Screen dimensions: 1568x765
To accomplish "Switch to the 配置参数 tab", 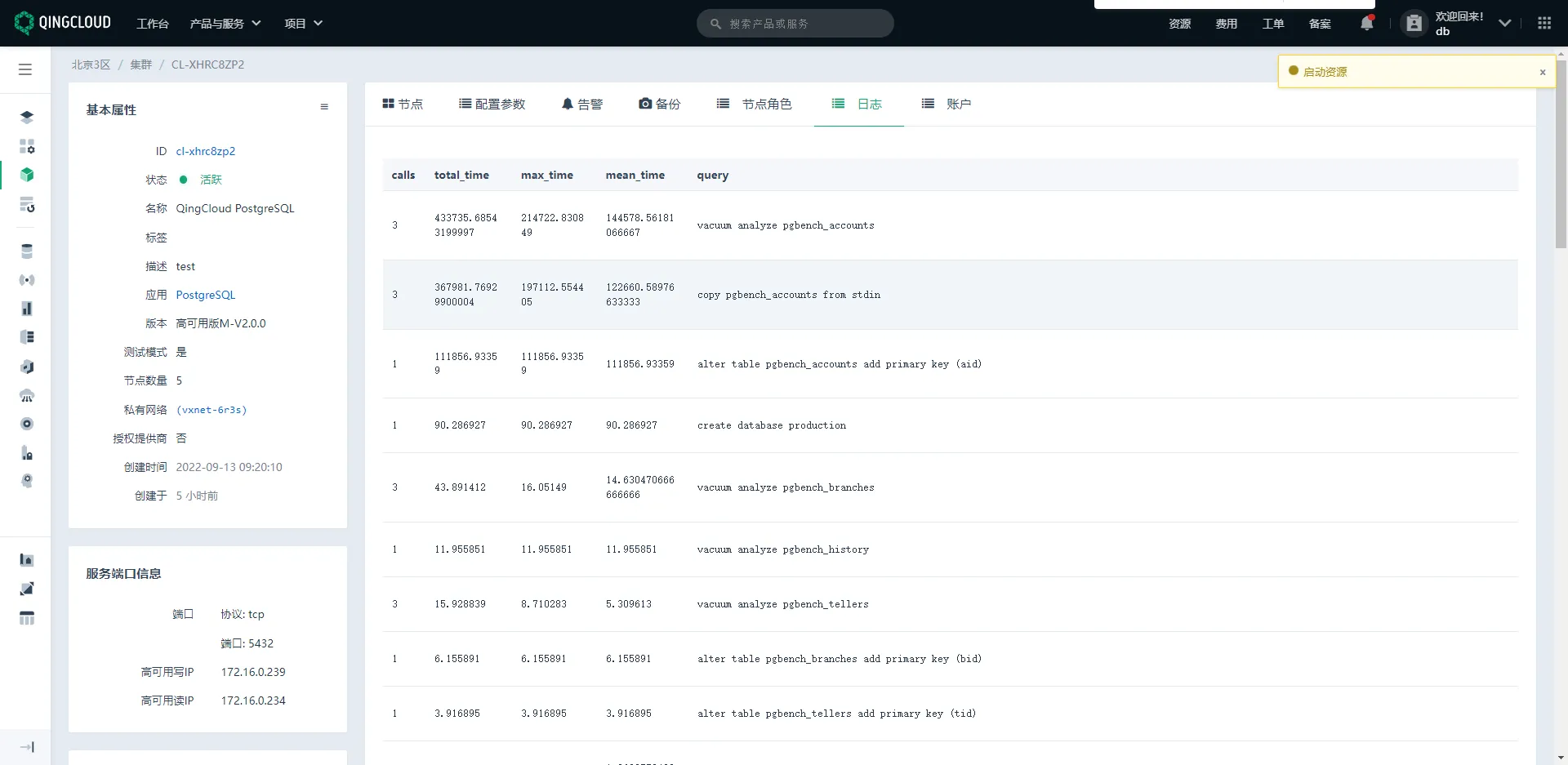I will [x=492, y=105].
